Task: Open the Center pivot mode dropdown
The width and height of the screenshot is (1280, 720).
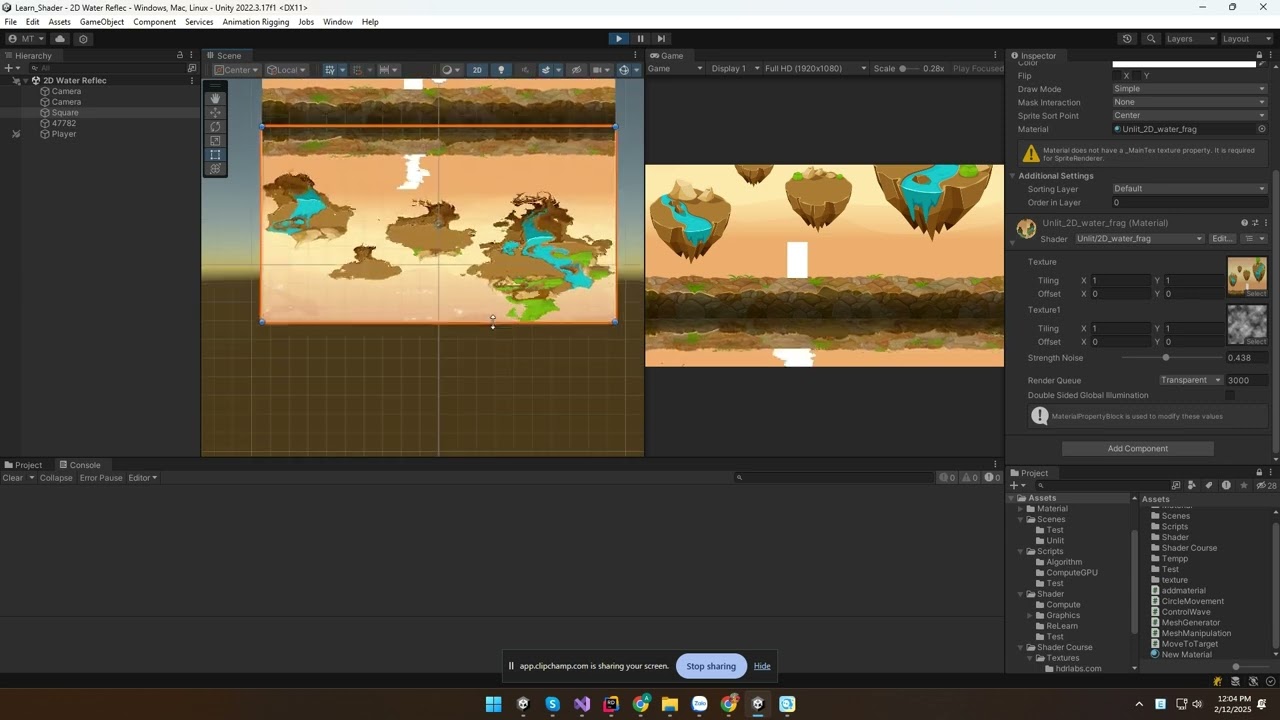Action: point(236,70)
